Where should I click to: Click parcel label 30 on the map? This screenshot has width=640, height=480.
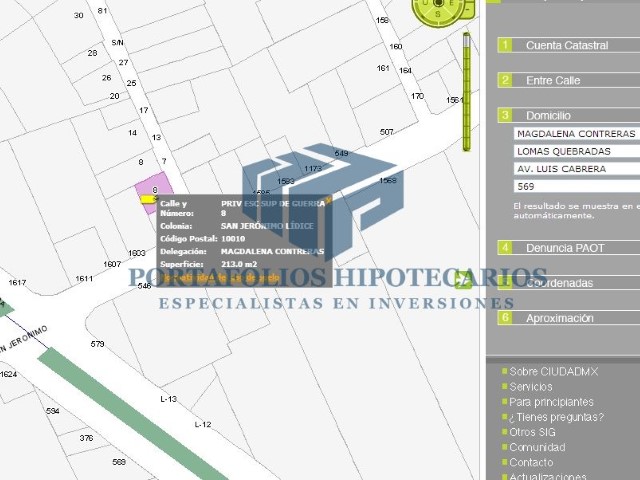tap(79, 16)
